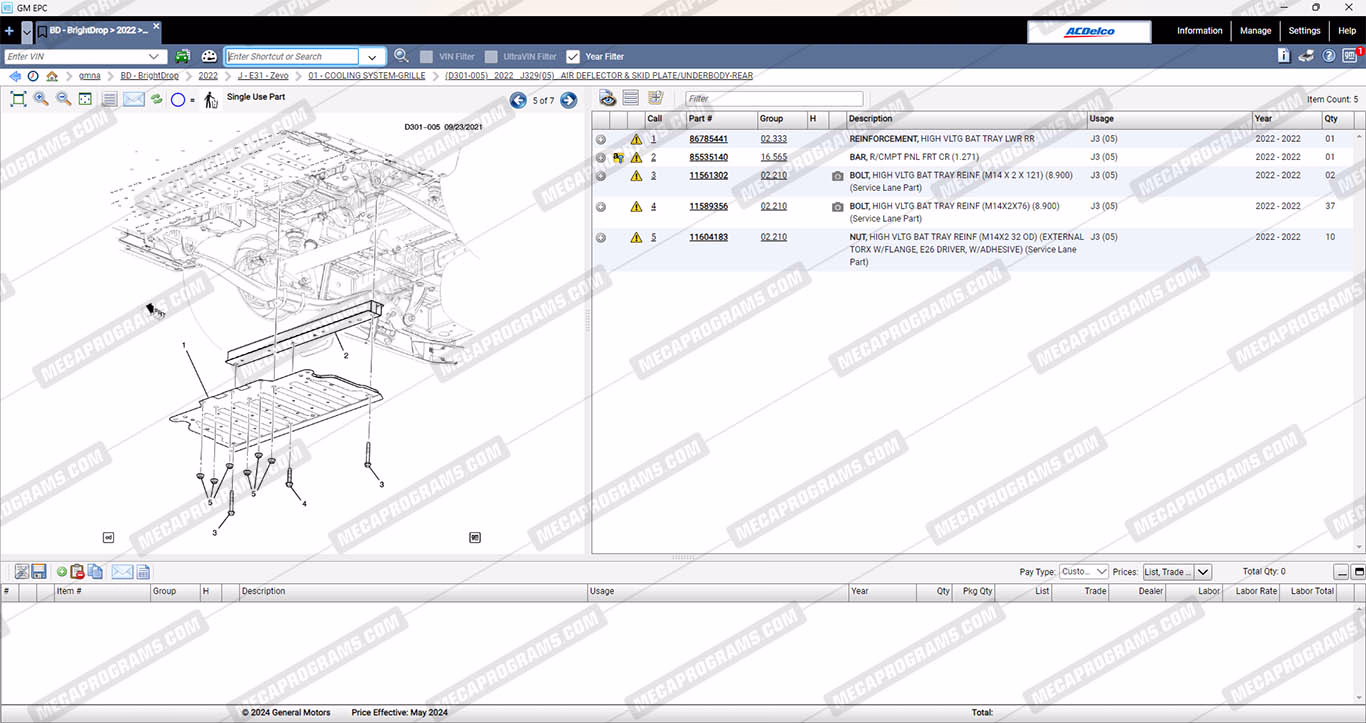Toggle the UltraVIN Filter checkbox
This screenshot has height=723, width=1366.
click(x=491, y=57)
